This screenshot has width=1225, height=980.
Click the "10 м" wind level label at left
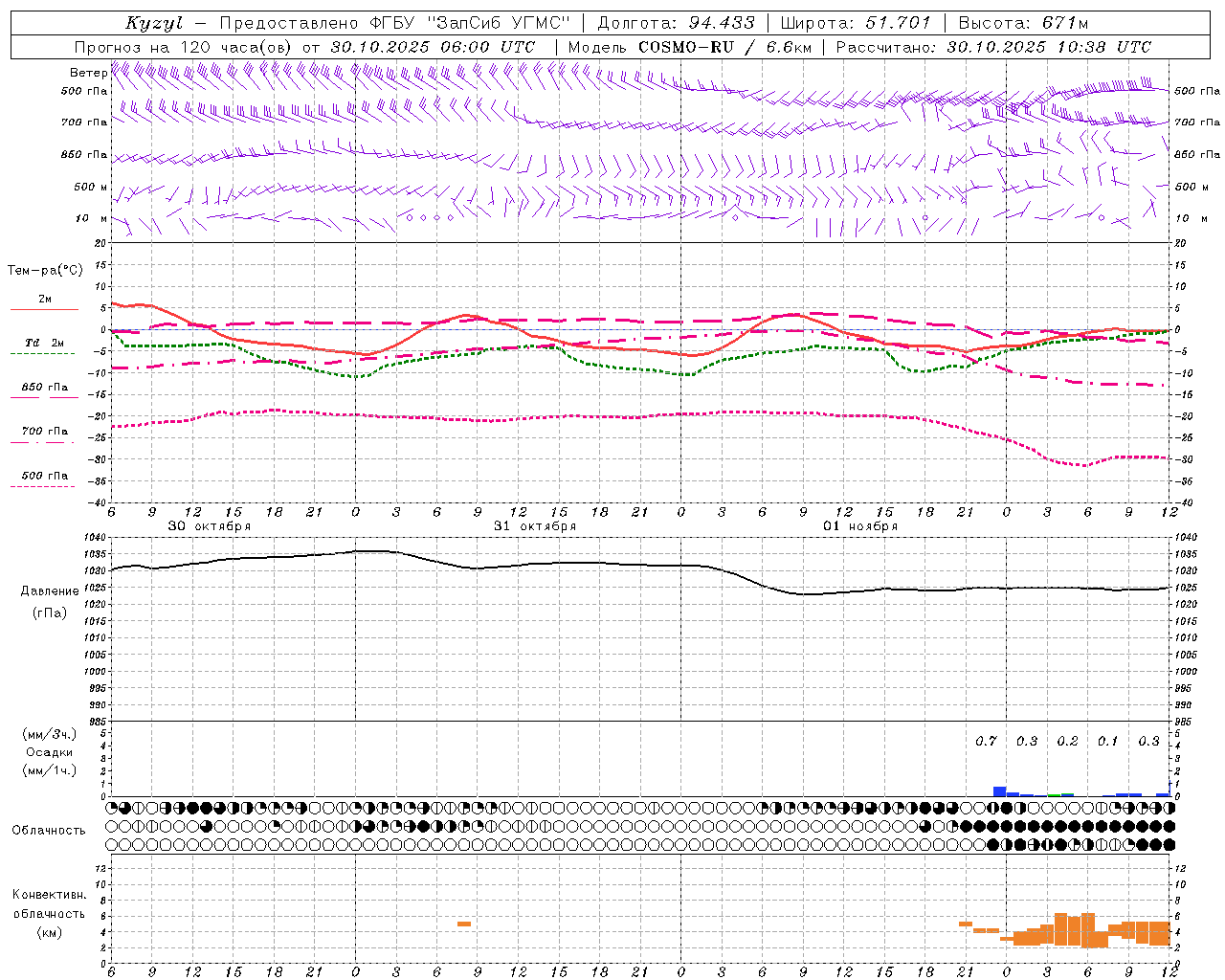[91, 218]
